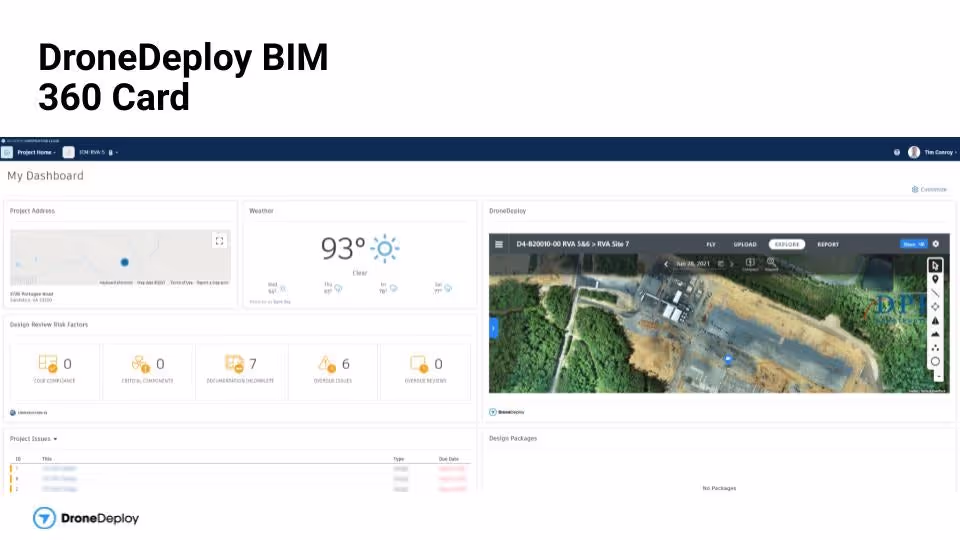960x540 pixels.
Task: Open the Code Compliance risk card
Action: tap(55, 370)
